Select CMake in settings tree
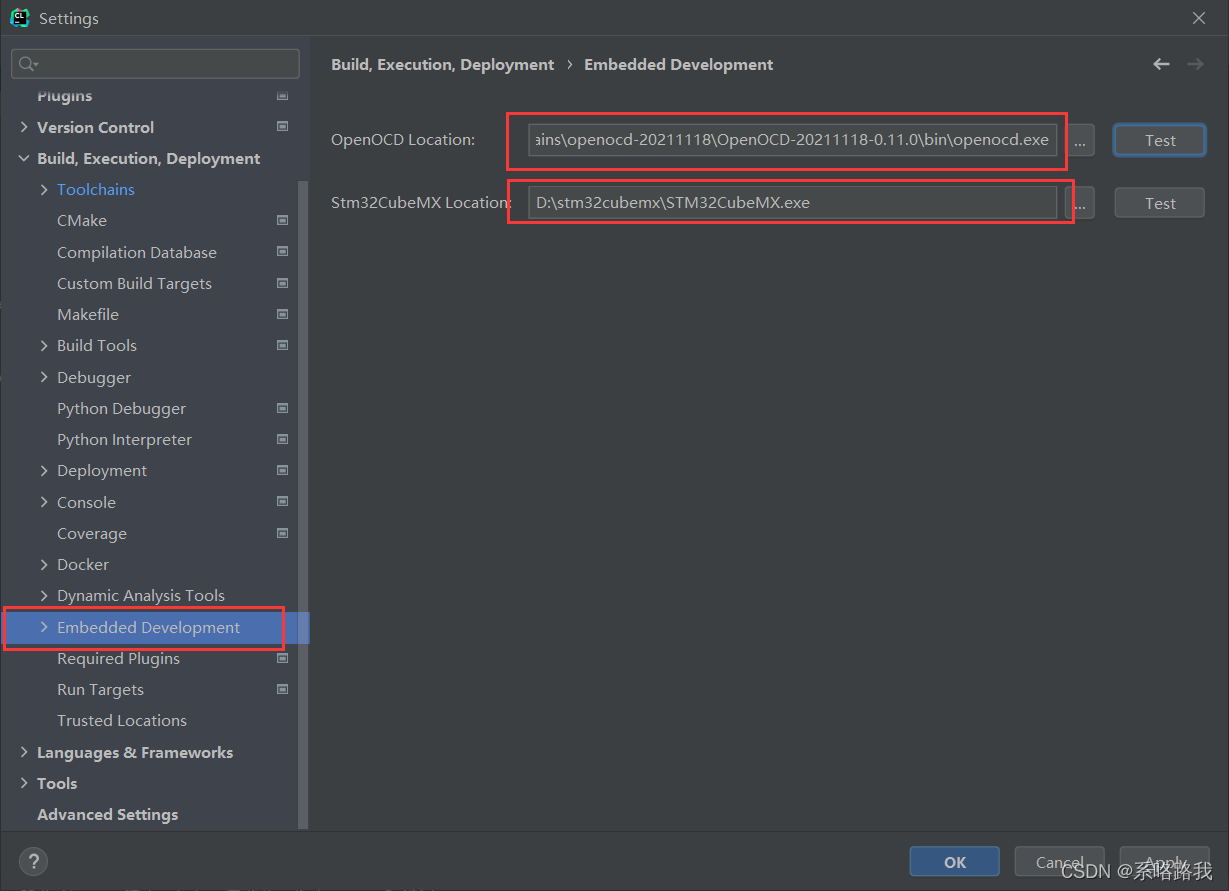1229x891 pixels. [82, 220]
